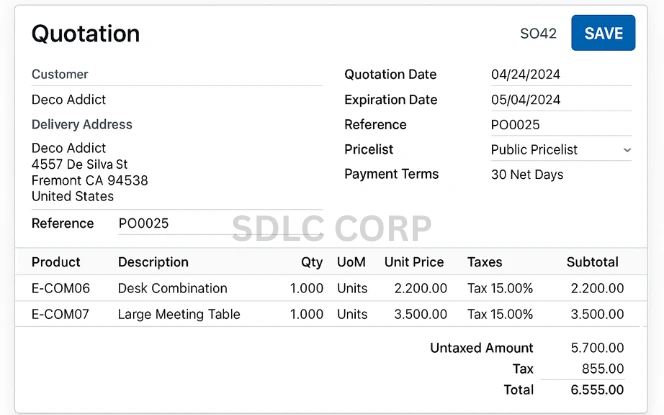This screenshot has width=664, height=415.
Task: Click the Reference input below the delivery address
Action: [x=220, y=223]
